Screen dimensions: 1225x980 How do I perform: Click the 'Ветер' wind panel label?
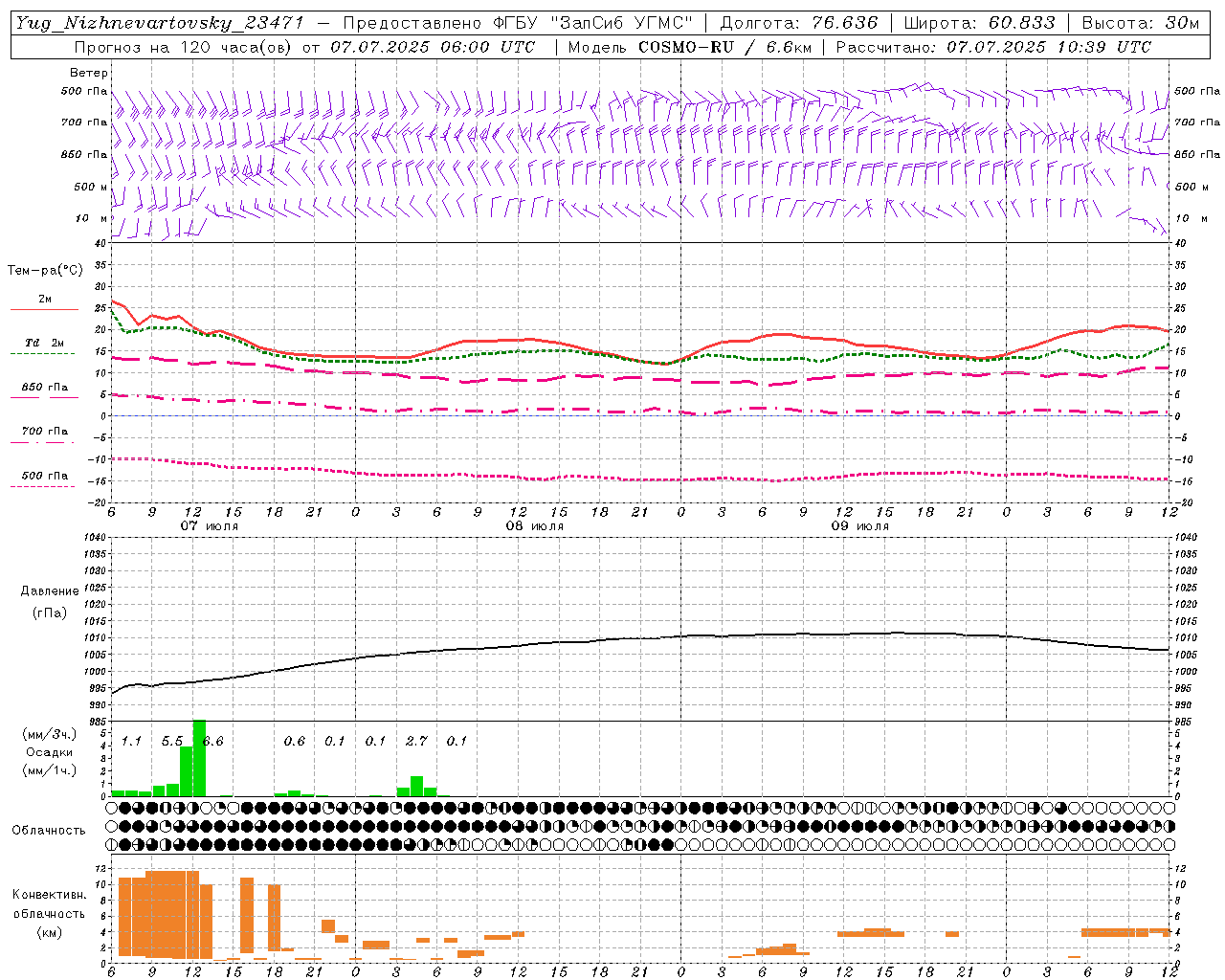click(x=89, y=73)
